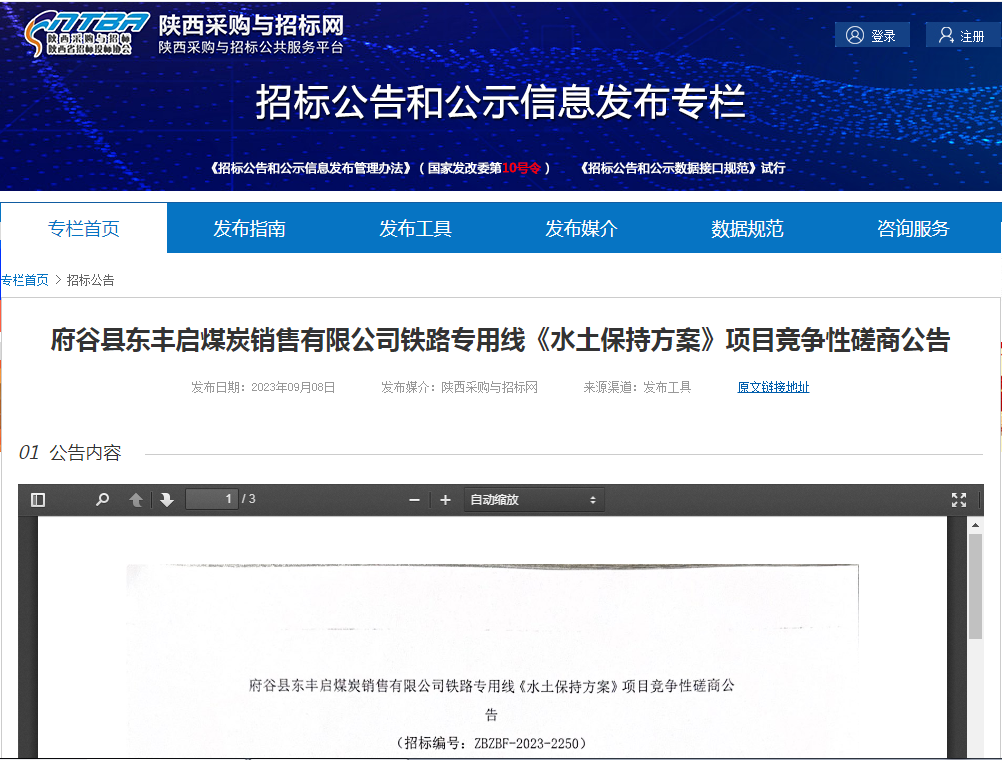The height and width of the screenshot is (760, 1002).
Task: Click the 注册 button
Action: [x=964, y=35]
